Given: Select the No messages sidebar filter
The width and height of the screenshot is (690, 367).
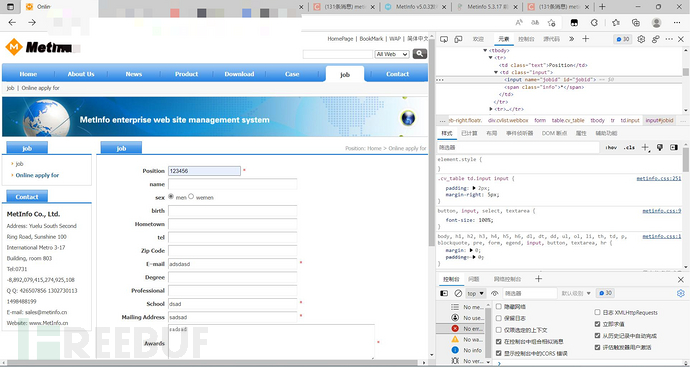Looking at the screenshot, I should [461, 307].
